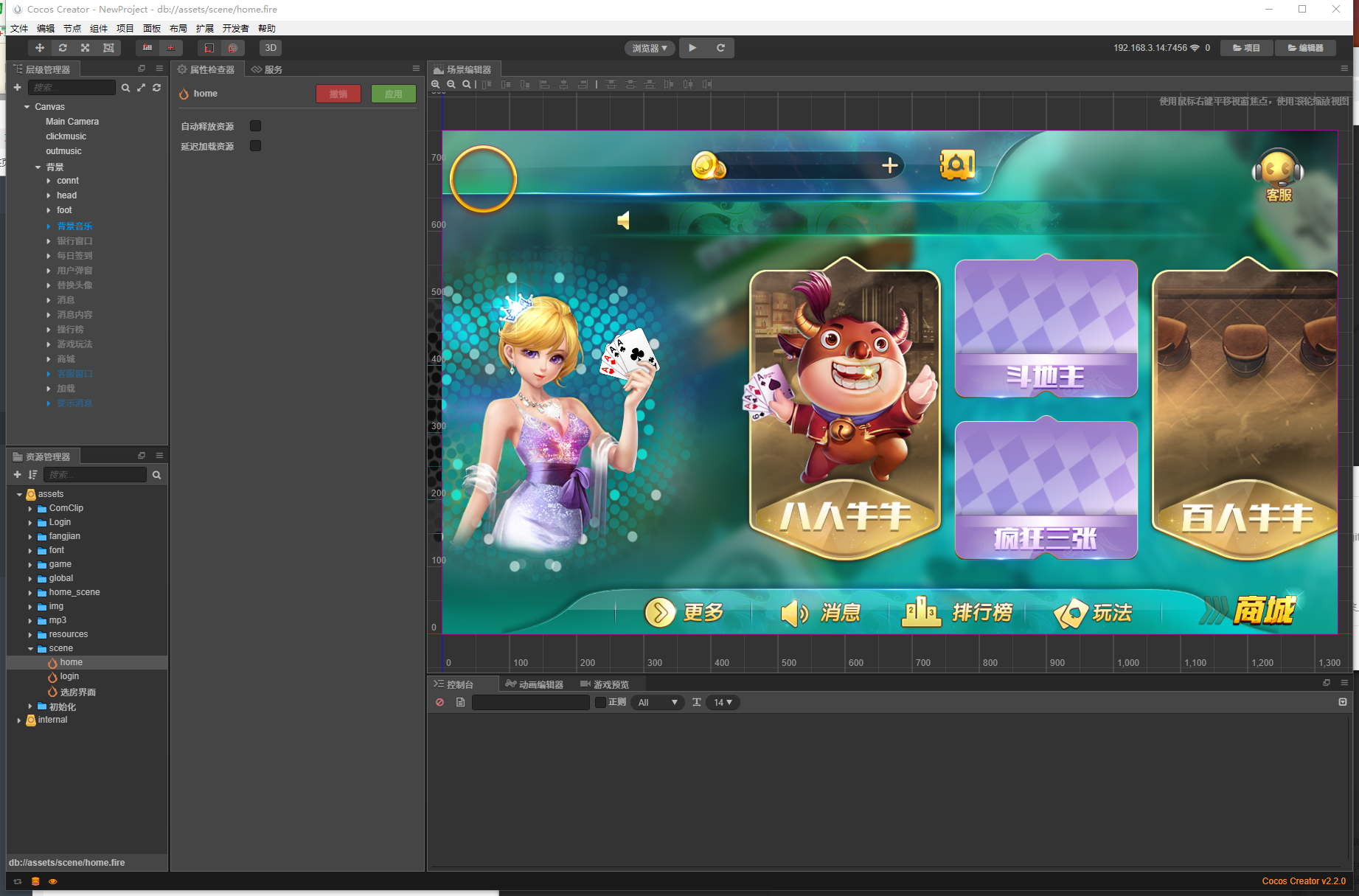Refresh the hierarchy panel

tap(156, 88)
